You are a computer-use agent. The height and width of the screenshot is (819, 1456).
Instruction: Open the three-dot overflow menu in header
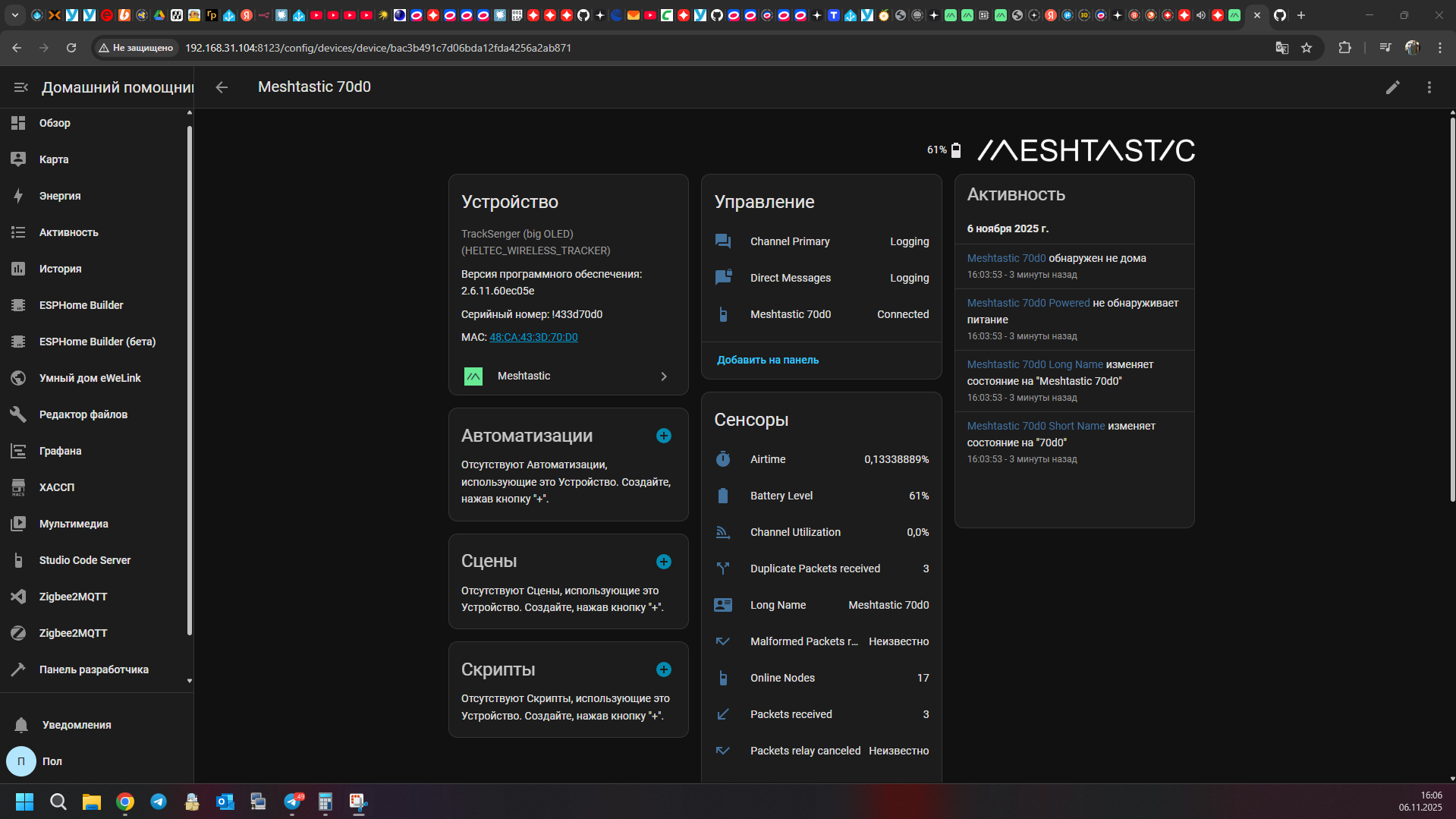coord(1429,87)
